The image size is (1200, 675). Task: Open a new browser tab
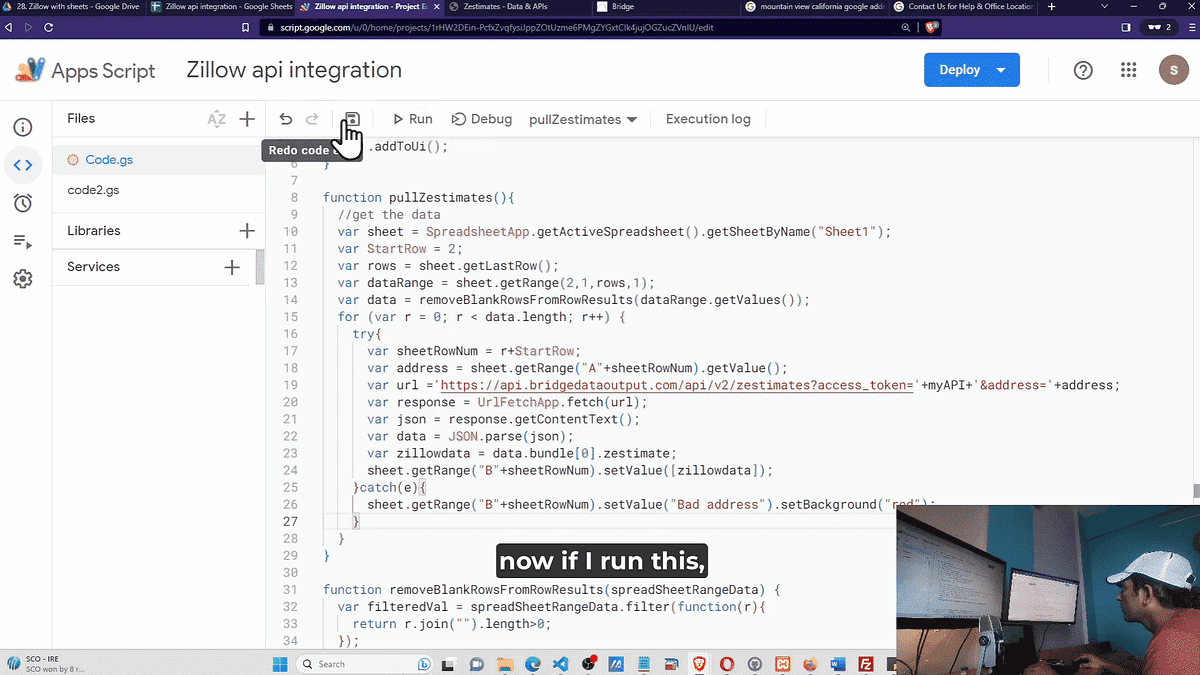1051,6
